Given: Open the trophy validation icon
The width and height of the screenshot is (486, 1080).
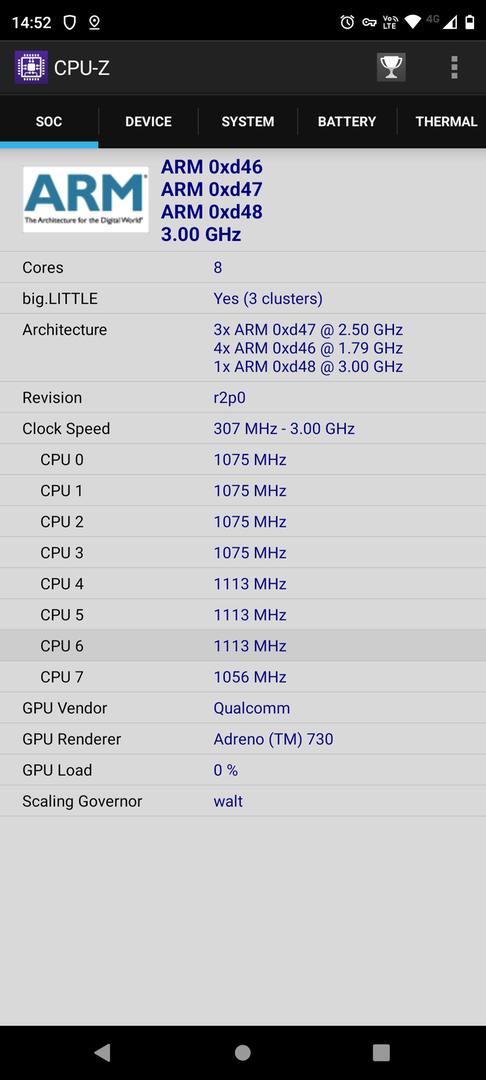Looking at the screenshot, I should 391,68.
